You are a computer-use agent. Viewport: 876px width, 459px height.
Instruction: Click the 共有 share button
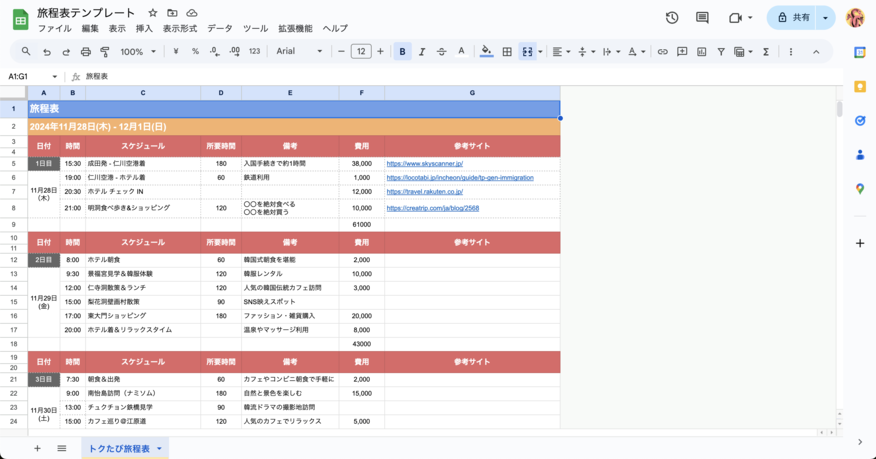click(x=794, y=18)
